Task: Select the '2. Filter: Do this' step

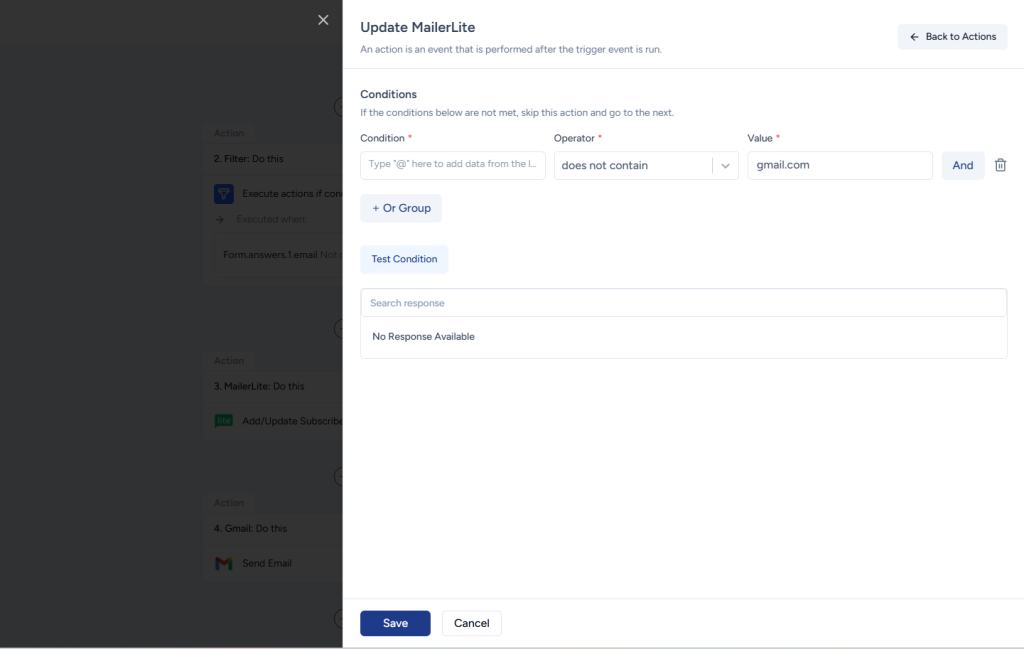Action: [x=248, y=159]
